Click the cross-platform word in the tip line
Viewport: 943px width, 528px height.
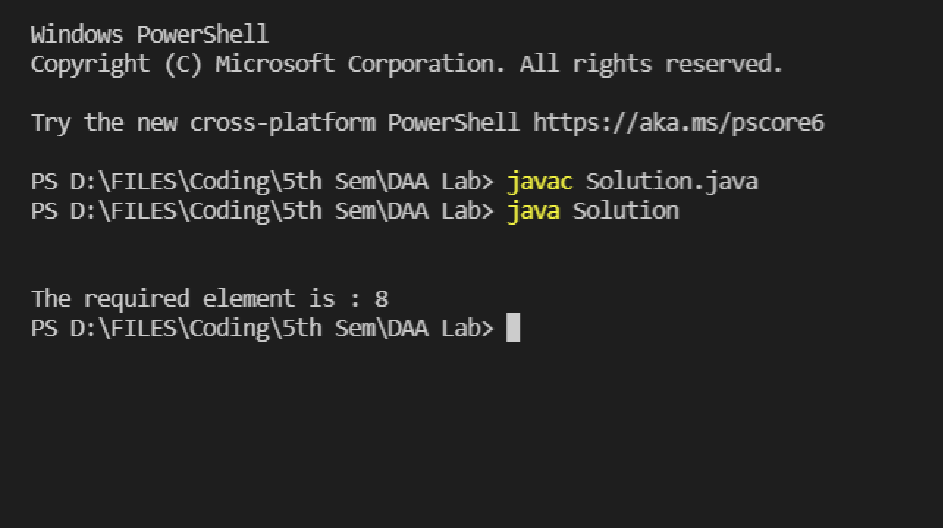(282, 123)
